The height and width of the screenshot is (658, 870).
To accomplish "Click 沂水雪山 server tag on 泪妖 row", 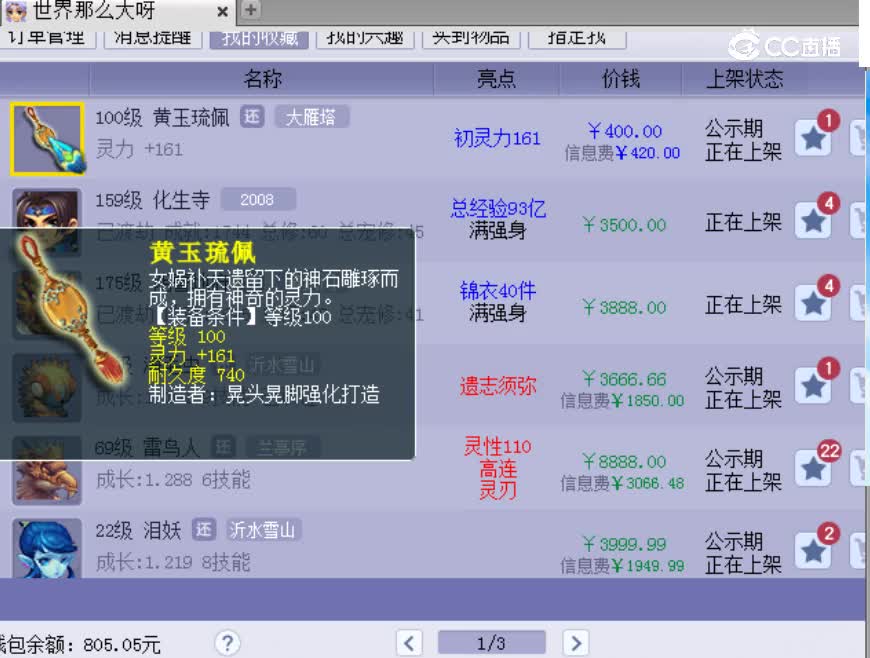I will (262, 530).
